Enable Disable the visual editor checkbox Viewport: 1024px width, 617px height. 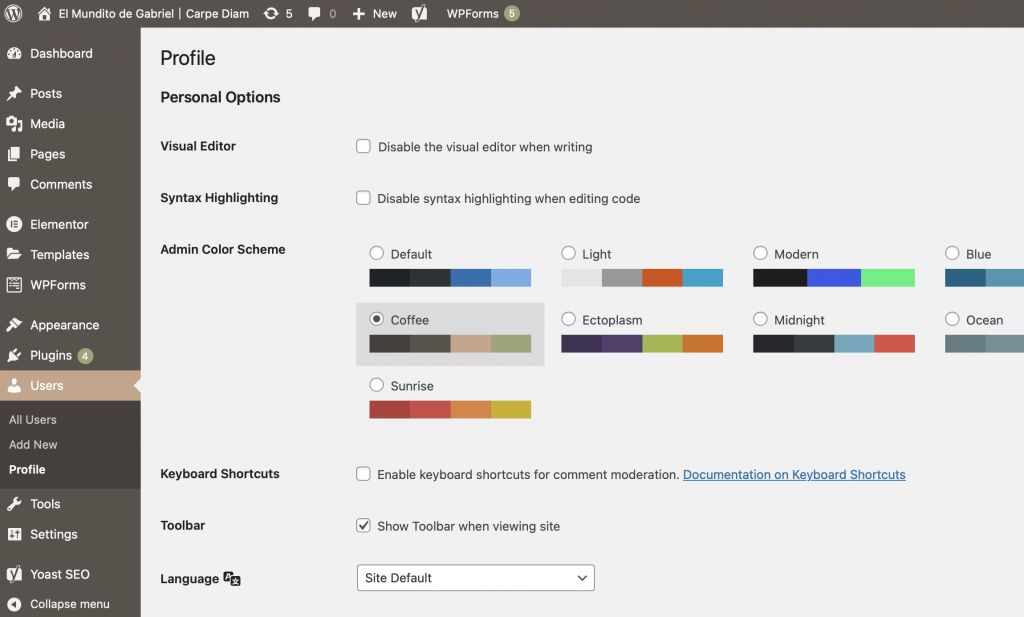pos(364,147)
